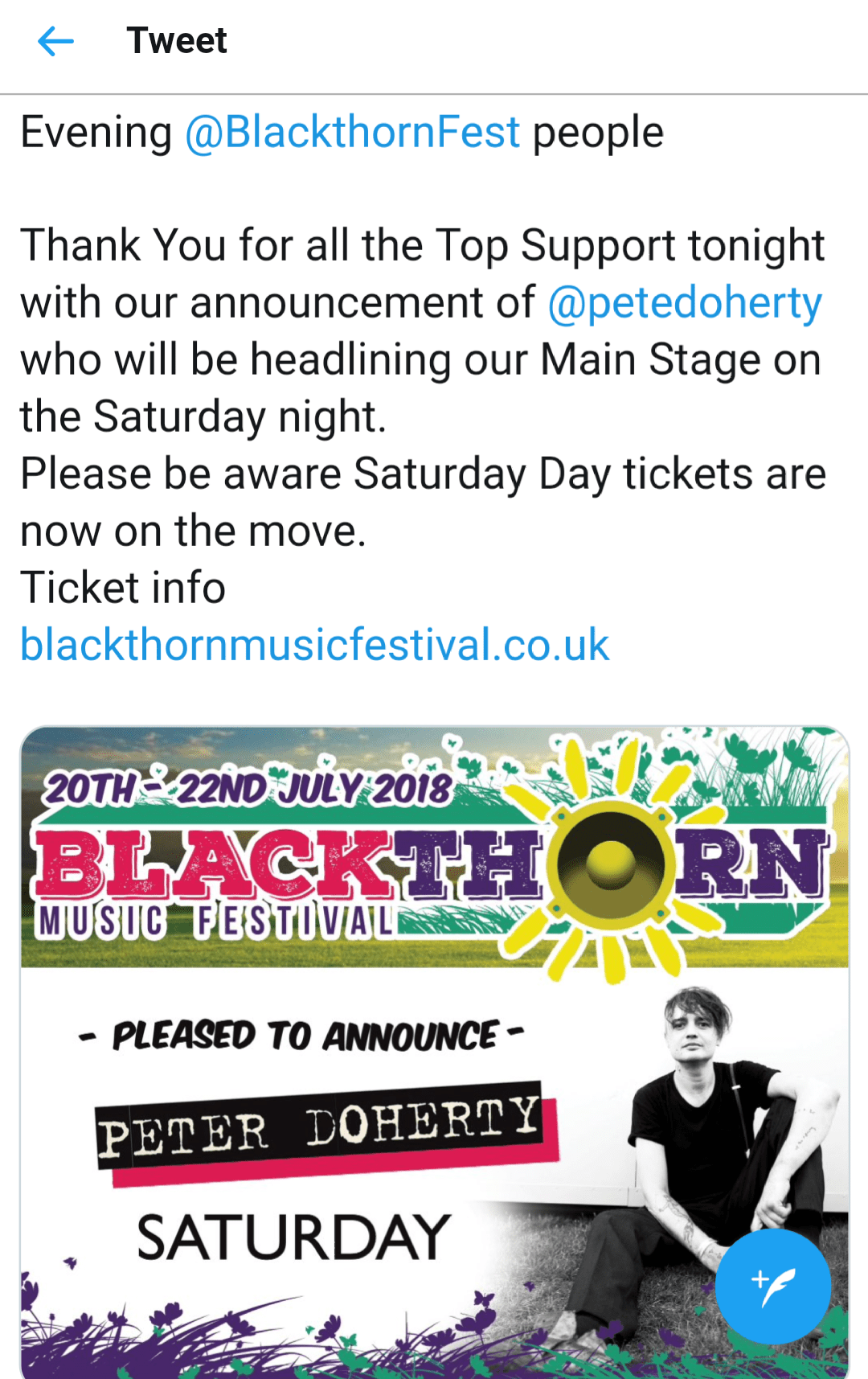Tap the SATURDAY label on the poster

click(x=293, y=1237)
